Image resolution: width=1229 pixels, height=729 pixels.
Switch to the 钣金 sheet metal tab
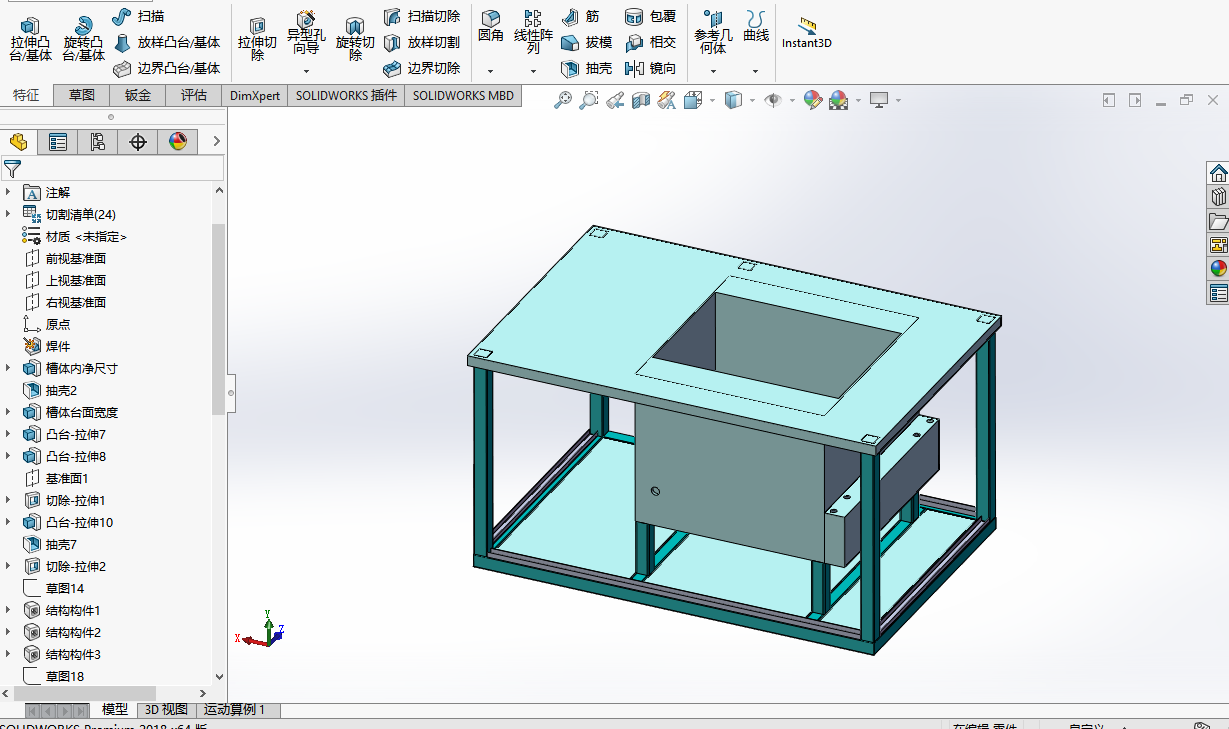138,95
